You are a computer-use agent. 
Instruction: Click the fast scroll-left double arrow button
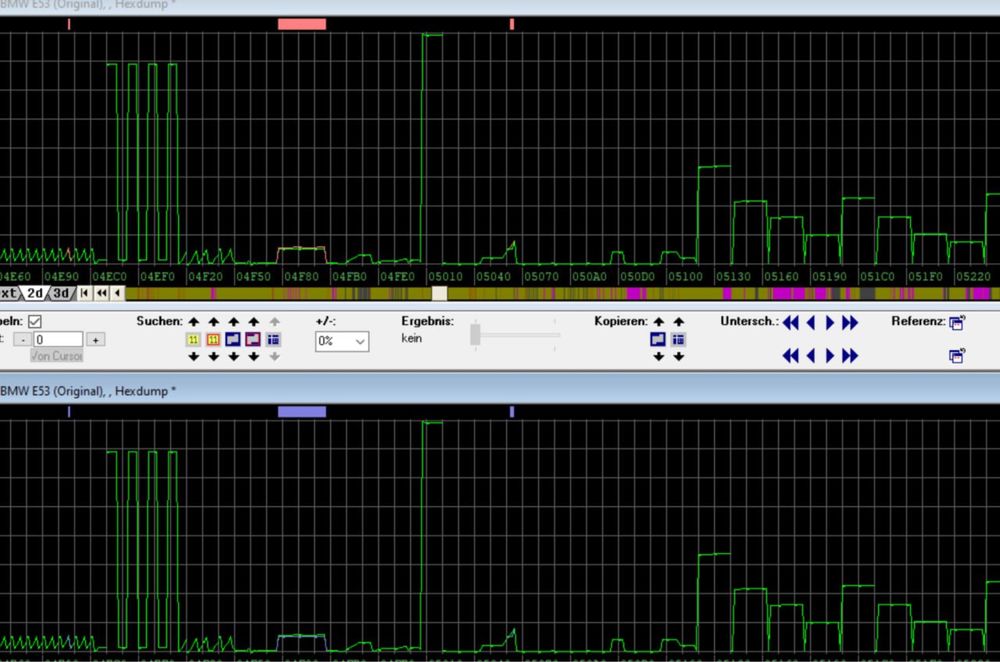click(101, 293)
